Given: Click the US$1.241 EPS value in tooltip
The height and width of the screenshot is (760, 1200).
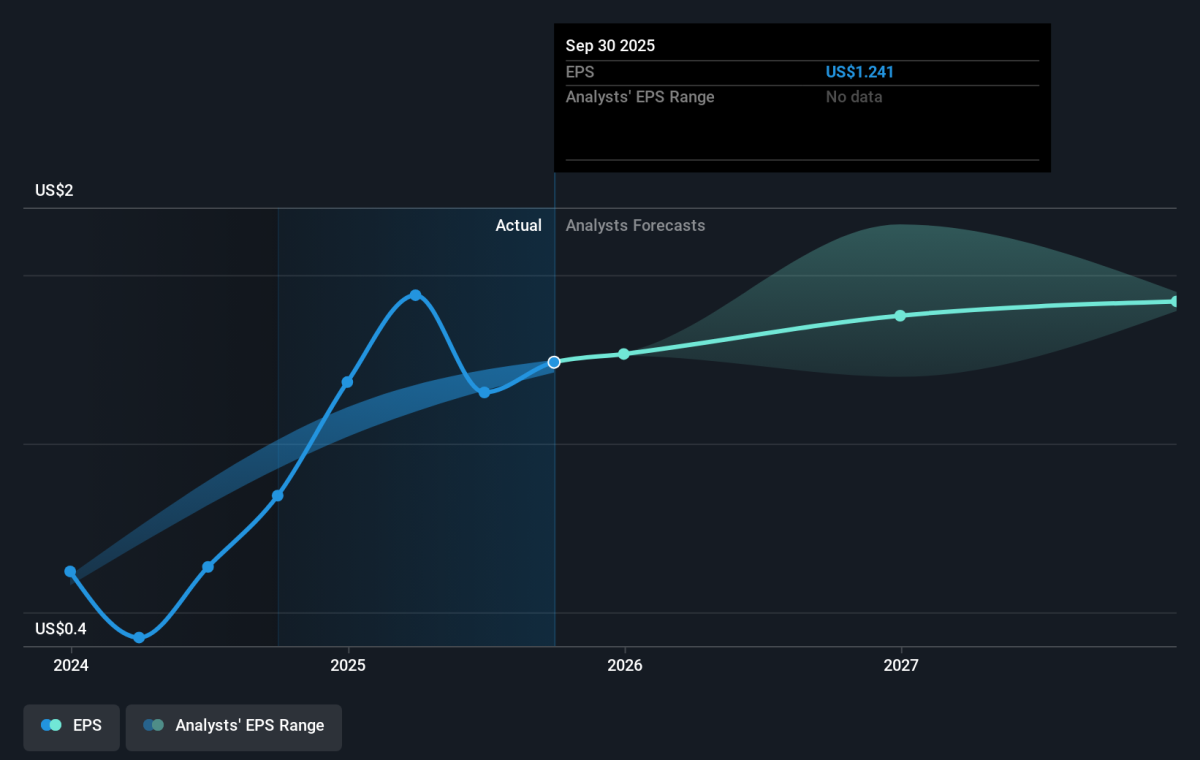Looking at the screenshot, I should tap(859, 72).
